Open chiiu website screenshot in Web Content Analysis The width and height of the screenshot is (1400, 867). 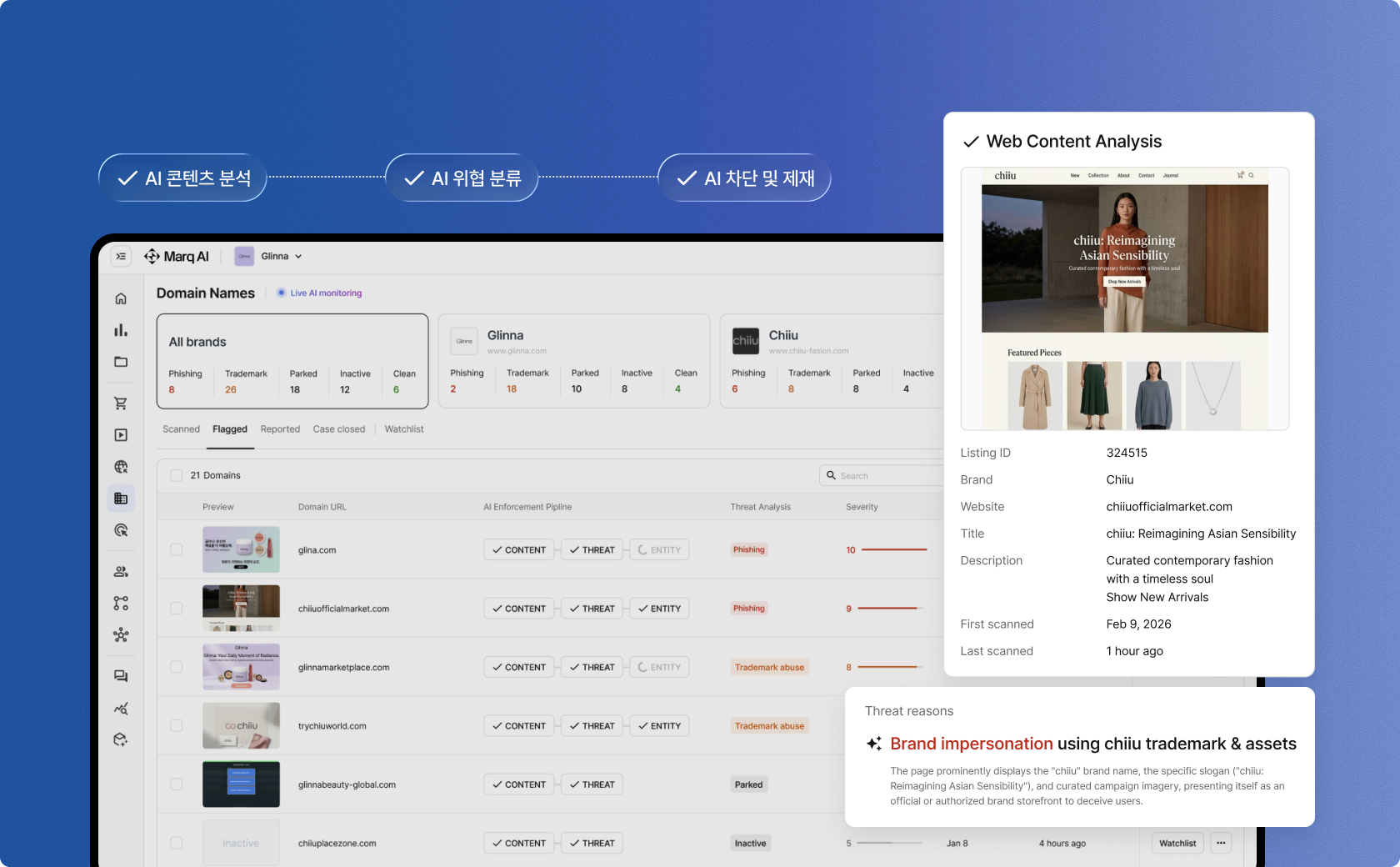pyautogui.click(x=1125, y=298)
